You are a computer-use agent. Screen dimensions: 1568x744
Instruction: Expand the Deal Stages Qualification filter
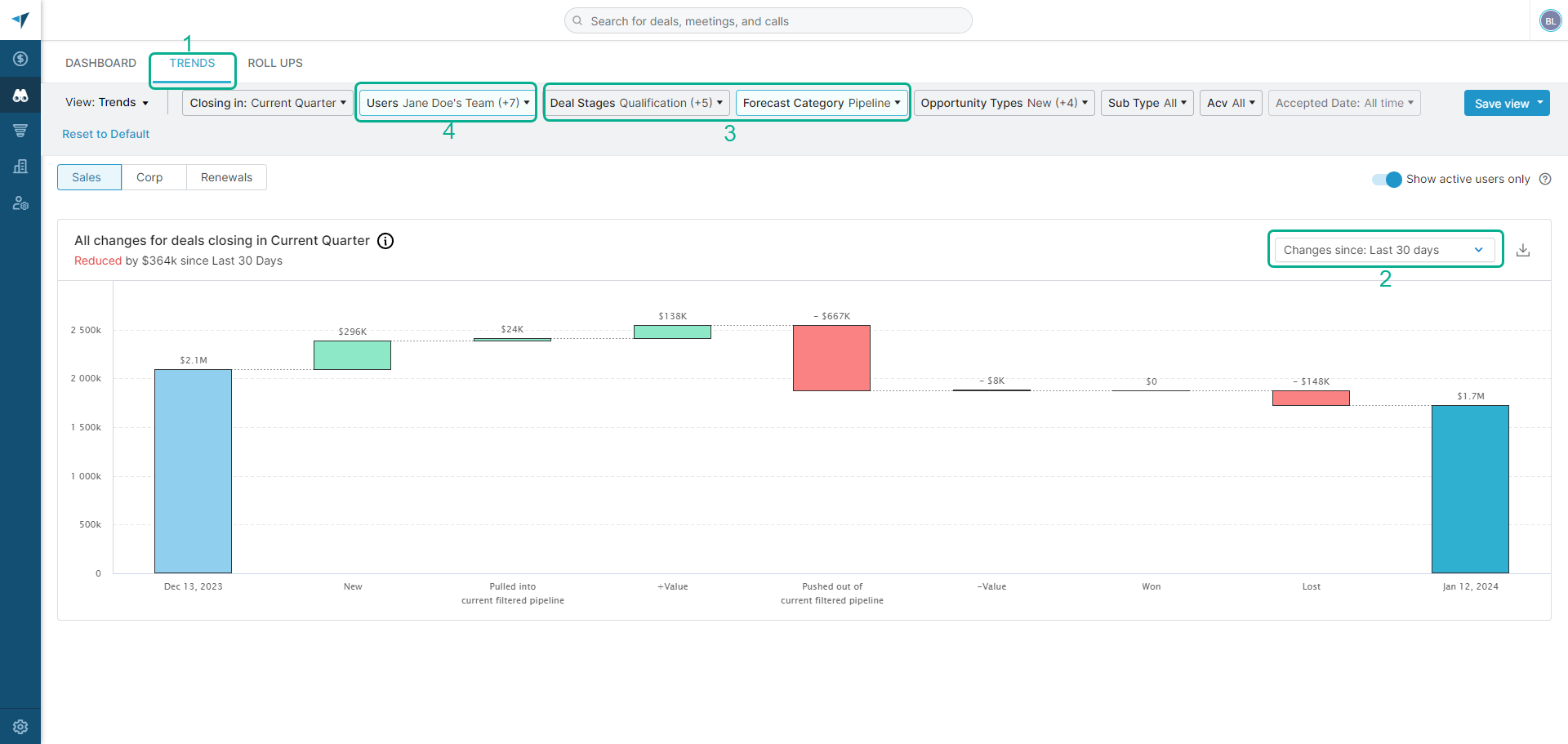pos(636,103)
